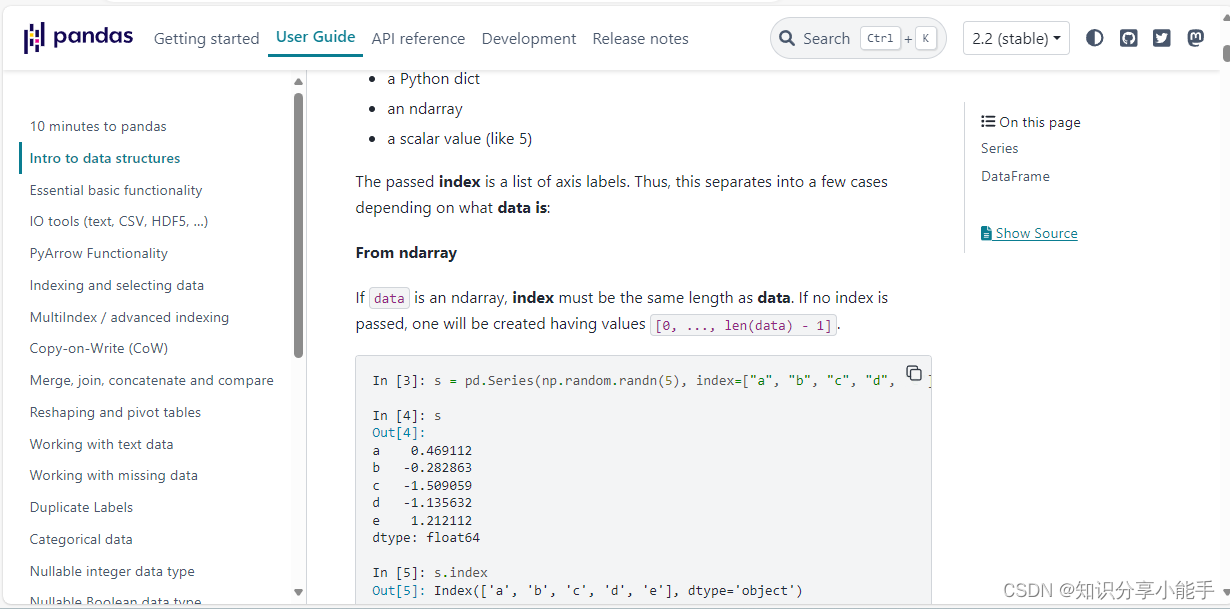Screen dimensions: 1230x609
Task: Click the sidebar scrollbar thumb
Action: (x=298, y=225)
